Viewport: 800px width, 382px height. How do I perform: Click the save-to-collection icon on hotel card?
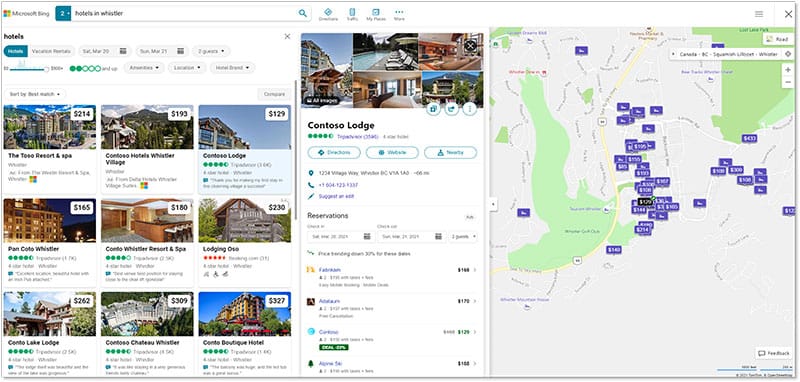click(x=433, y=109)
